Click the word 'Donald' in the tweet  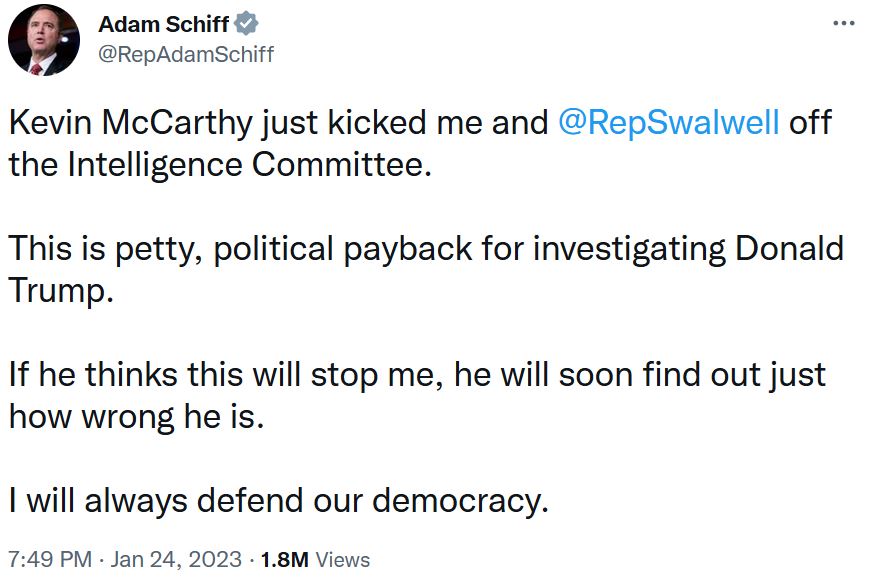coord(789,248)
